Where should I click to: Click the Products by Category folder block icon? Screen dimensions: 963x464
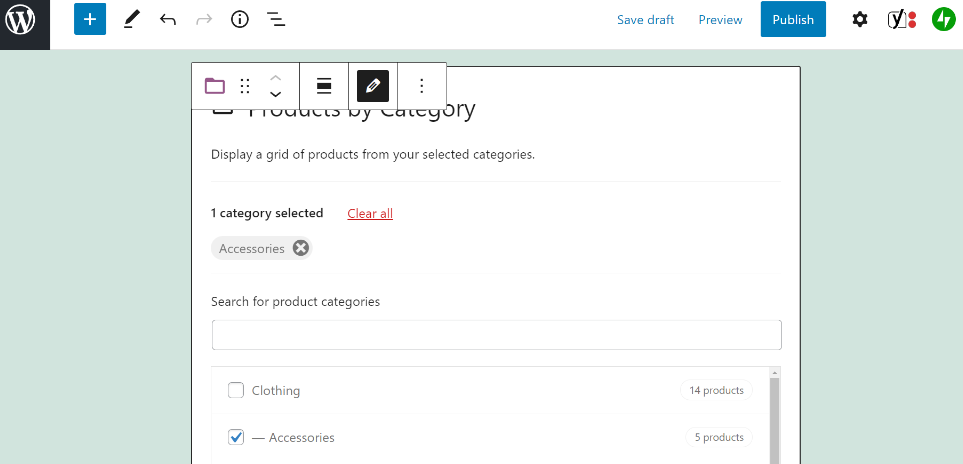click(214, 86)
